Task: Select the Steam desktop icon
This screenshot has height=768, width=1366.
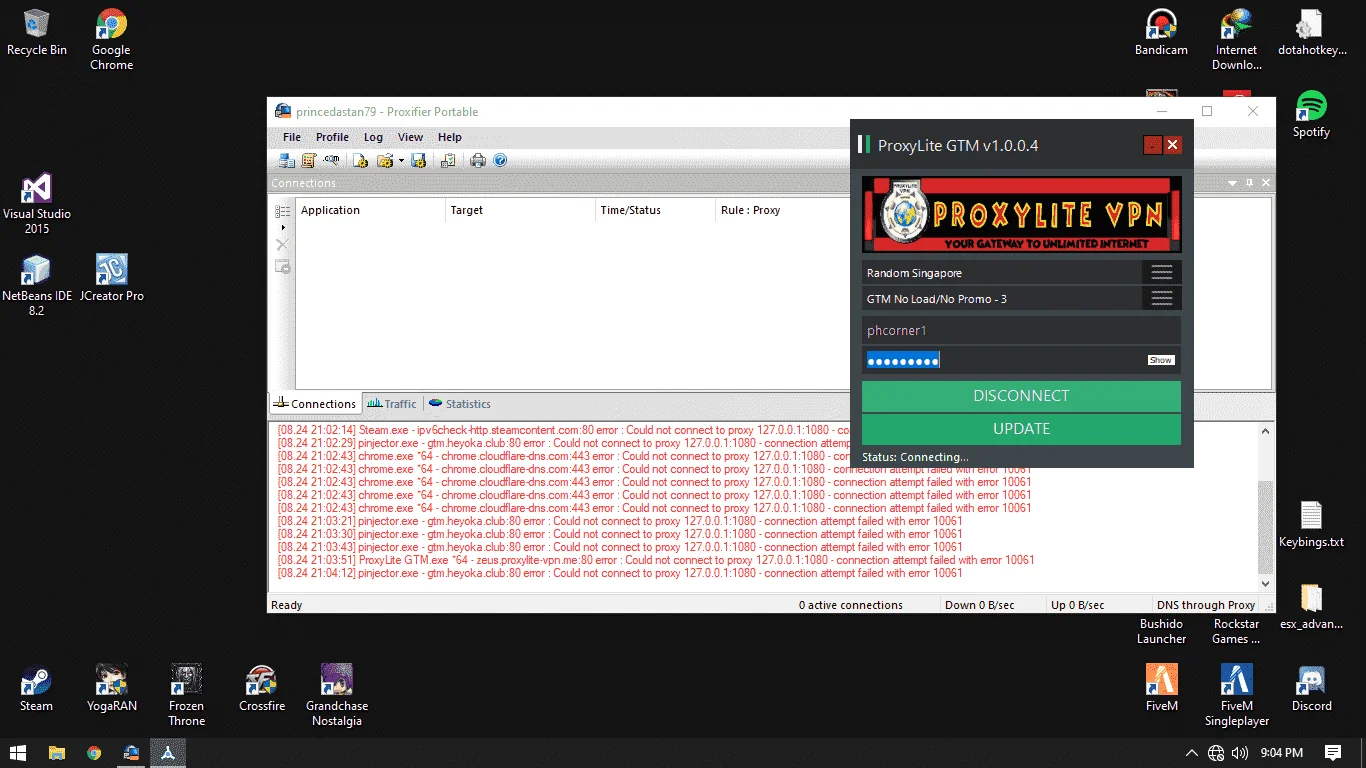Action: 37,688
